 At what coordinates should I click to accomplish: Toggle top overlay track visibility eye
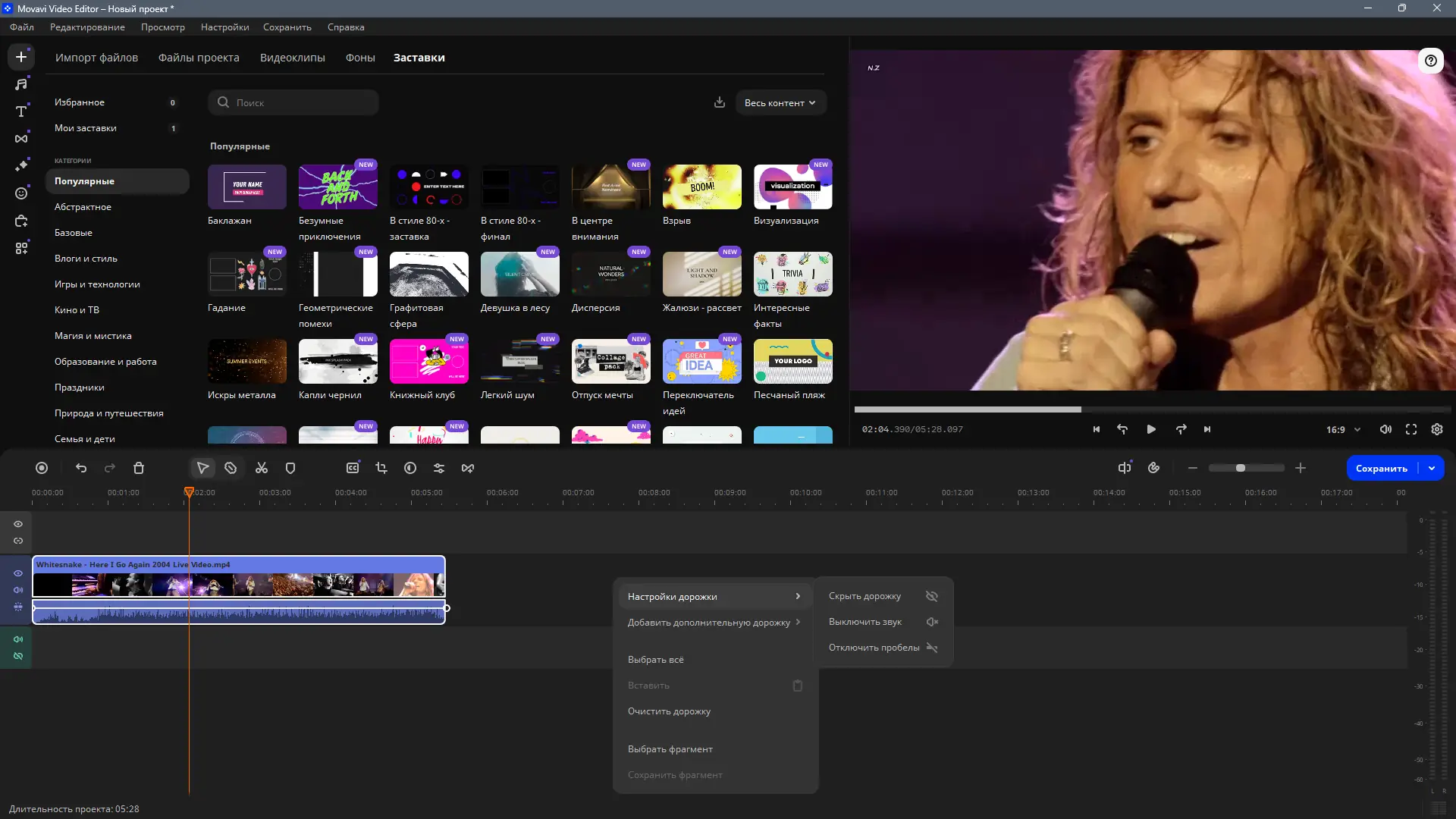coord(18,524)
